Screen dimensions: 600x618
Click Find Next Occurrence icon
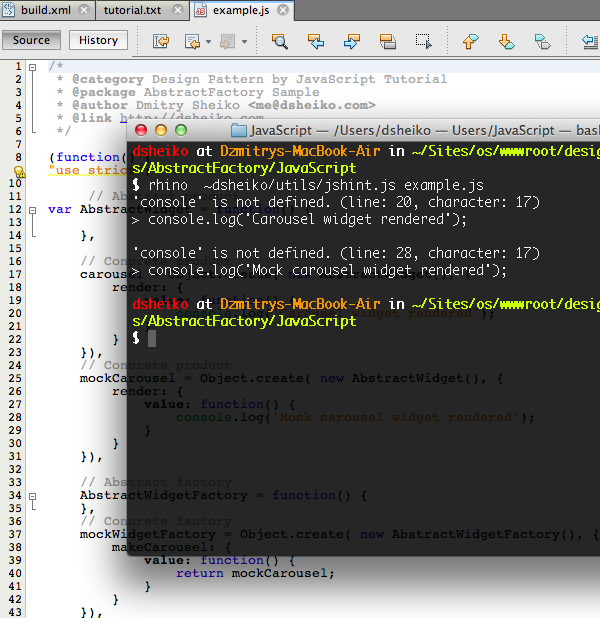[x=352, y=41]
